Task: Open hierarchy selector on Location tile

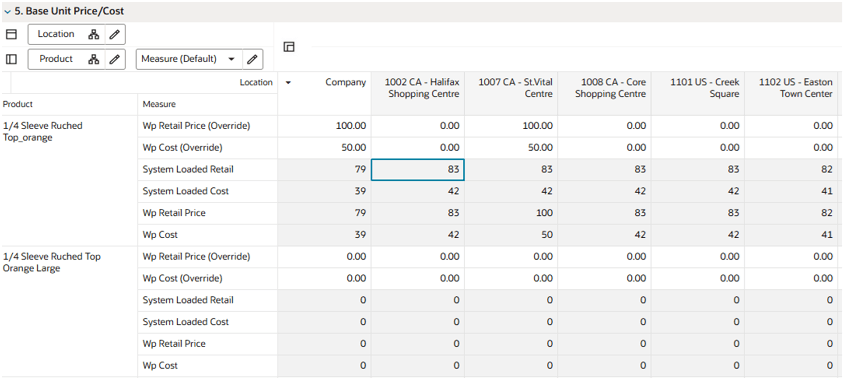Action: click(x=93, y=35)
